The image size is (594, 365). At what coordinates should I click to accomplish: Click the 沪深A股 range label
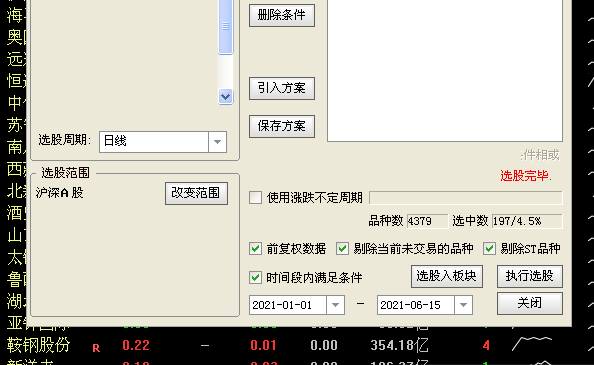coord(59,193)
